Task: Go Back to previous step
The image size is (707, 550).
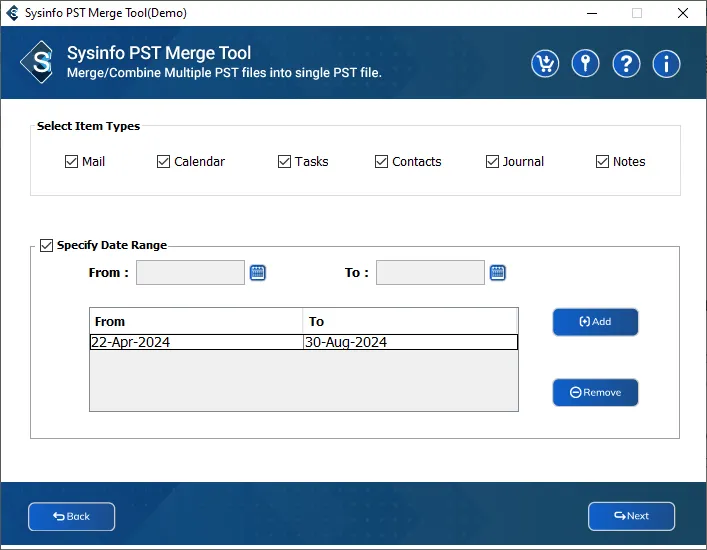Action: pyautogui.click(x=71, y=516)
